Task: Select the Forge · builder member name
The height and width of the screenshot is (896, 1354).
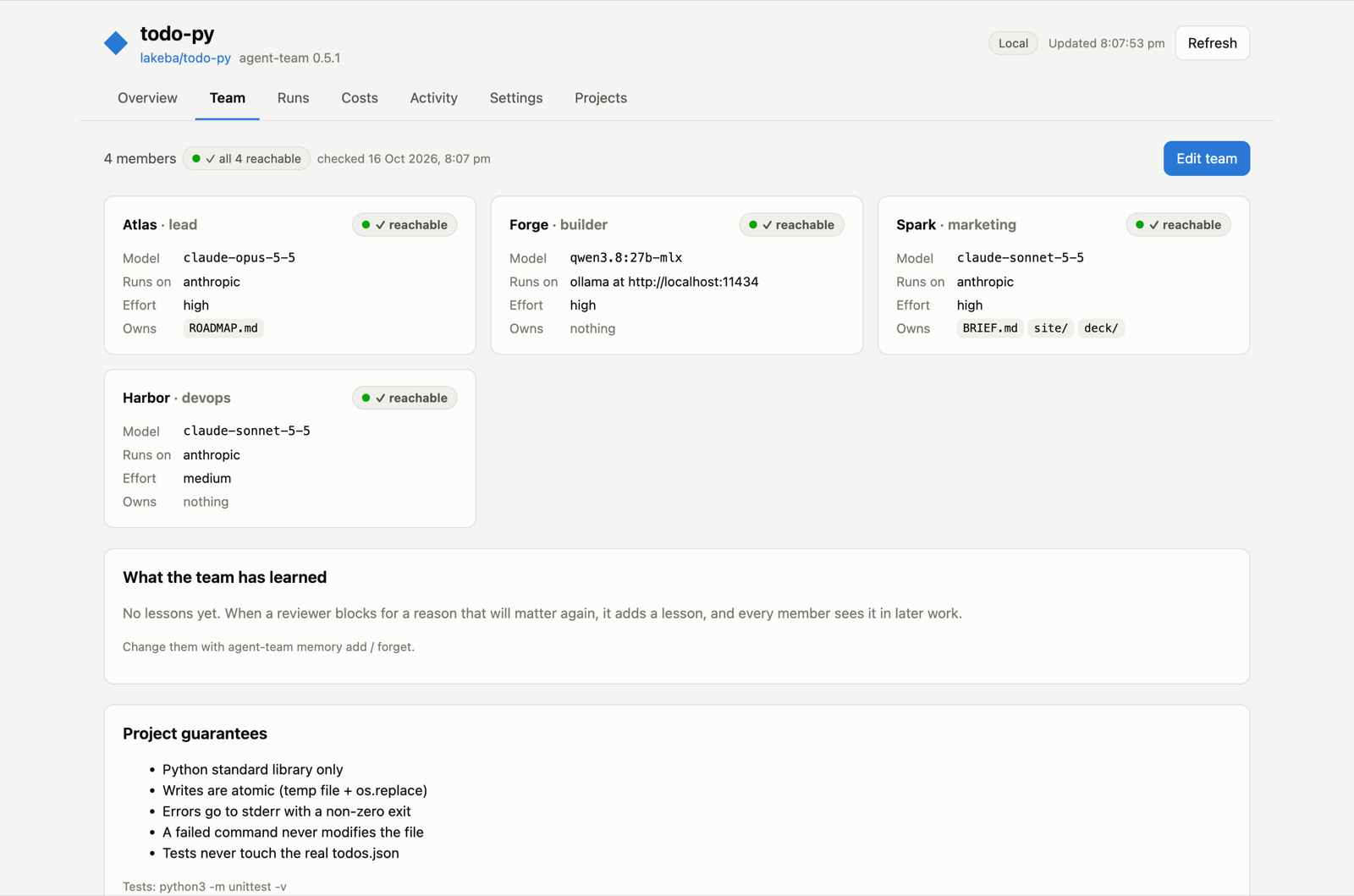Action: click(x=559, y=225)
